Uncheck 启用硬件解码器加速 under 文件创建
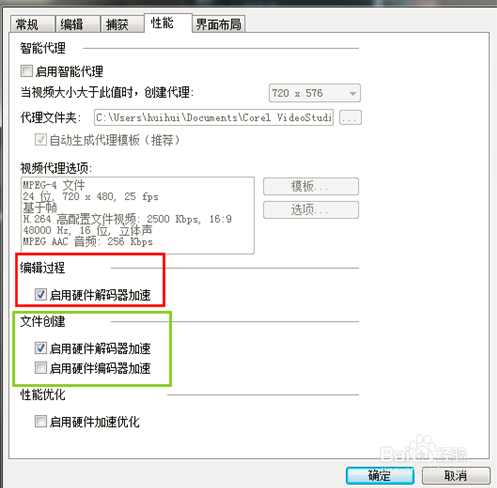Image resolution: width=497 pixels, height=488 pixels. coord(41,348)
